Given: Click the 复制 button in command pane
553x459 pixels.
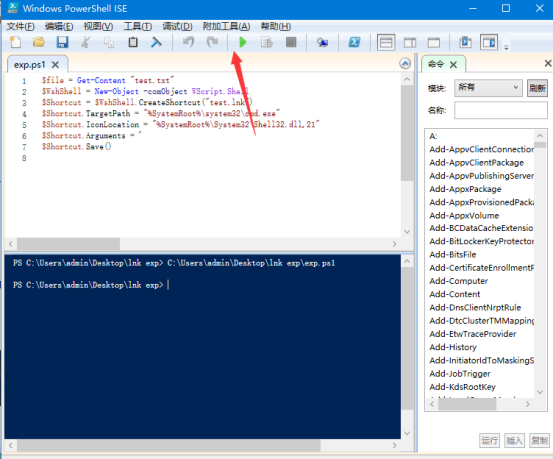Looking at the screenshot, I should 539,440.
